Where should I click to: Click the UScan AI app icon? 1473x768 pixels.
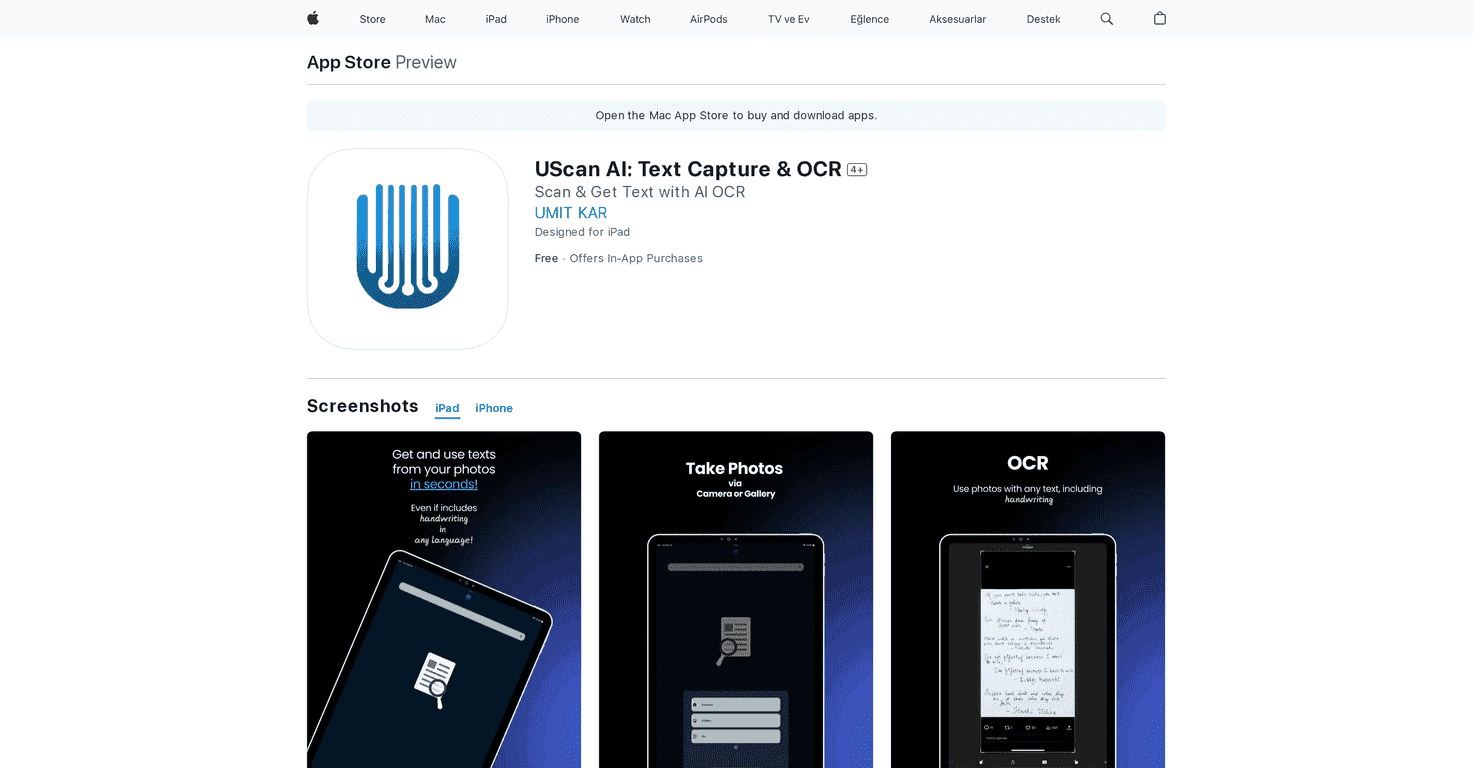407,249
